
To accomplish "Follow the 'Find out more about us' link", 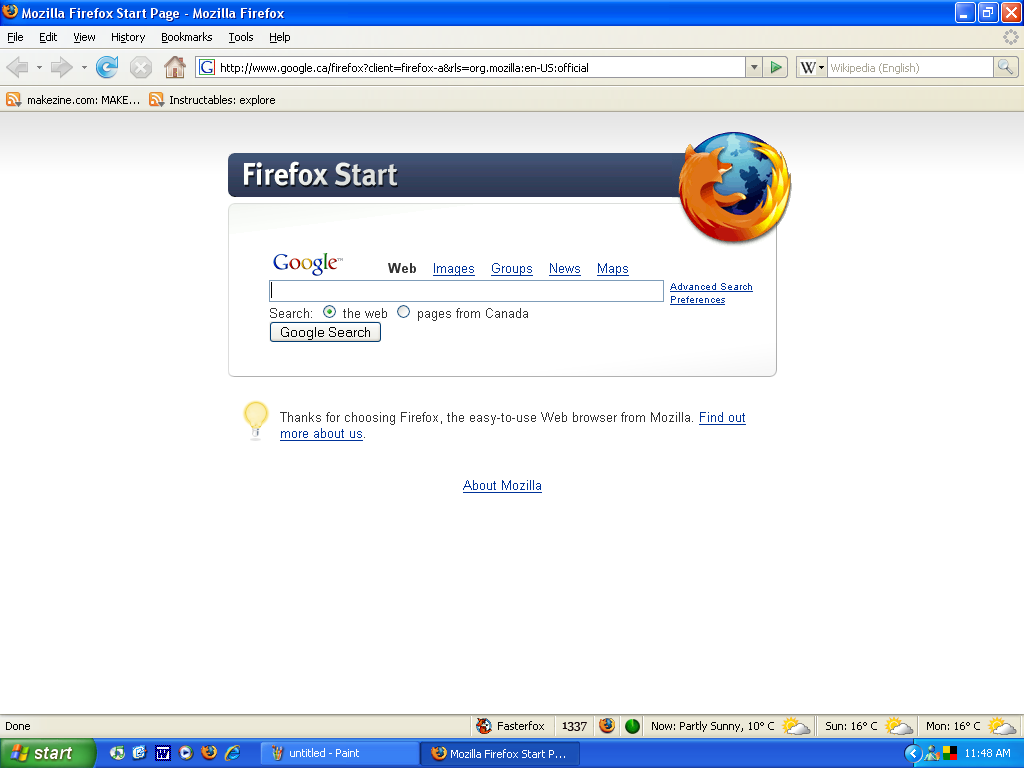I will pyautogui.click(x=722, y=417).
